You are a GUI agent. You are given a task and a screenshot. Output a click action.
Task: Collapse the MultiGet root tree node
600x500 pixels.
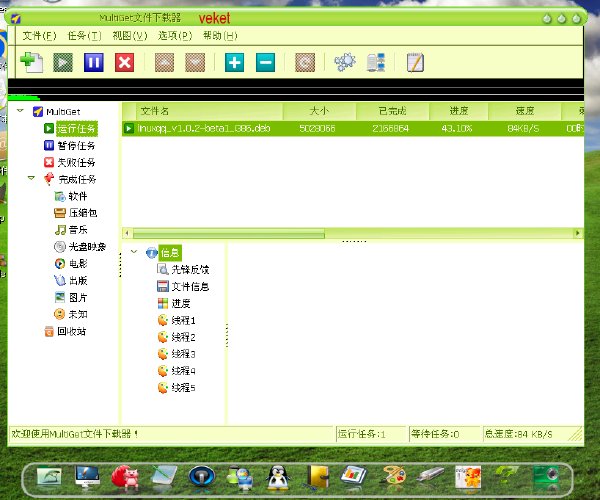click(21, 111)
